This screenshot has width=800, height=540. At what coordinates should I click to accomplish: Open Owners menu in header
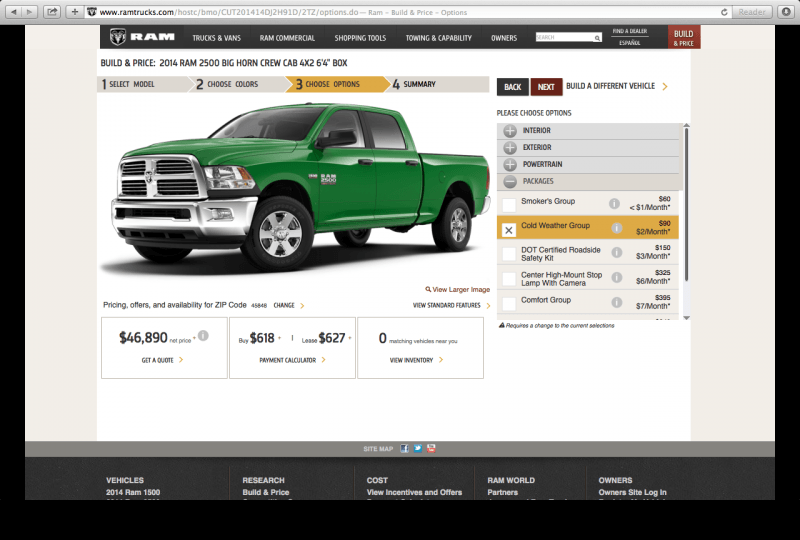tap(504, 38)
